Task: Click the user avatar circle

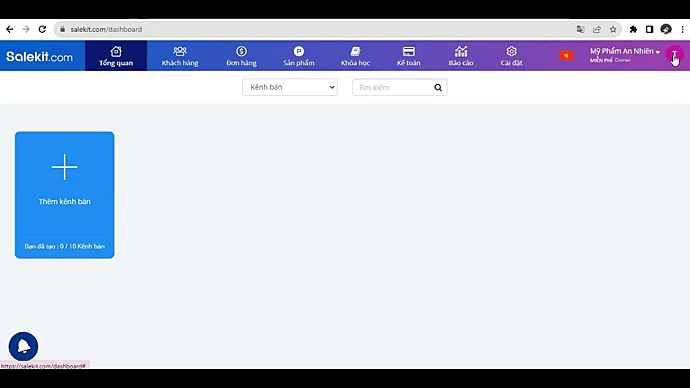Action: pyautogui.click(x=674, y=55)
